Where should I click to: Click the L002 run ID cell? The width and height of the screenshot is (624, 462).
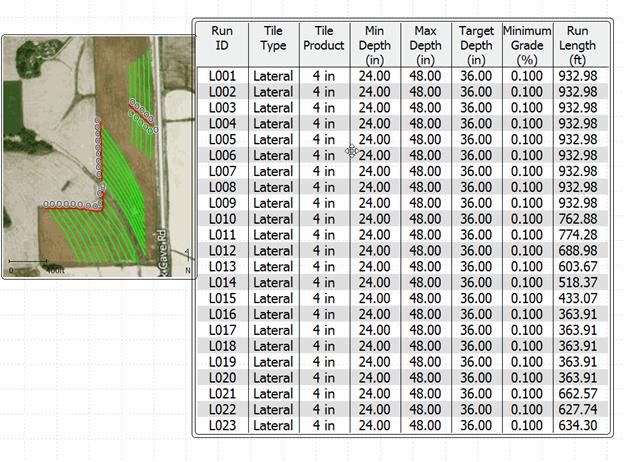222,92
